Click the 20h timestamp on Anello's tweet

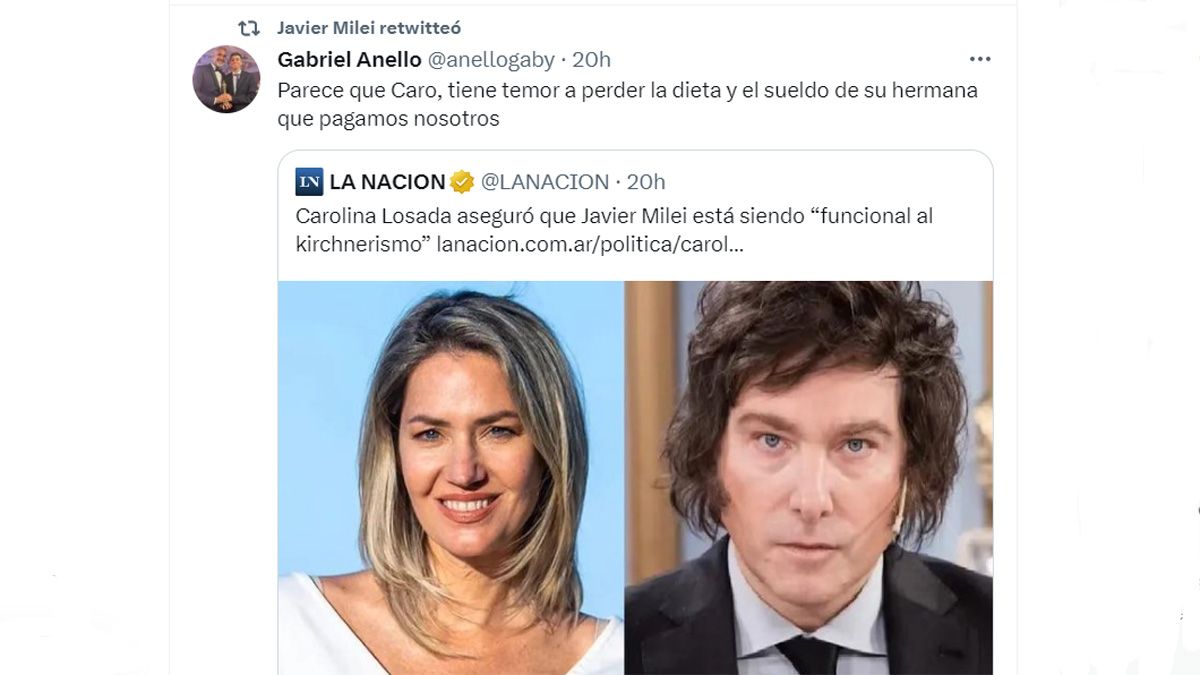(591, 60)
